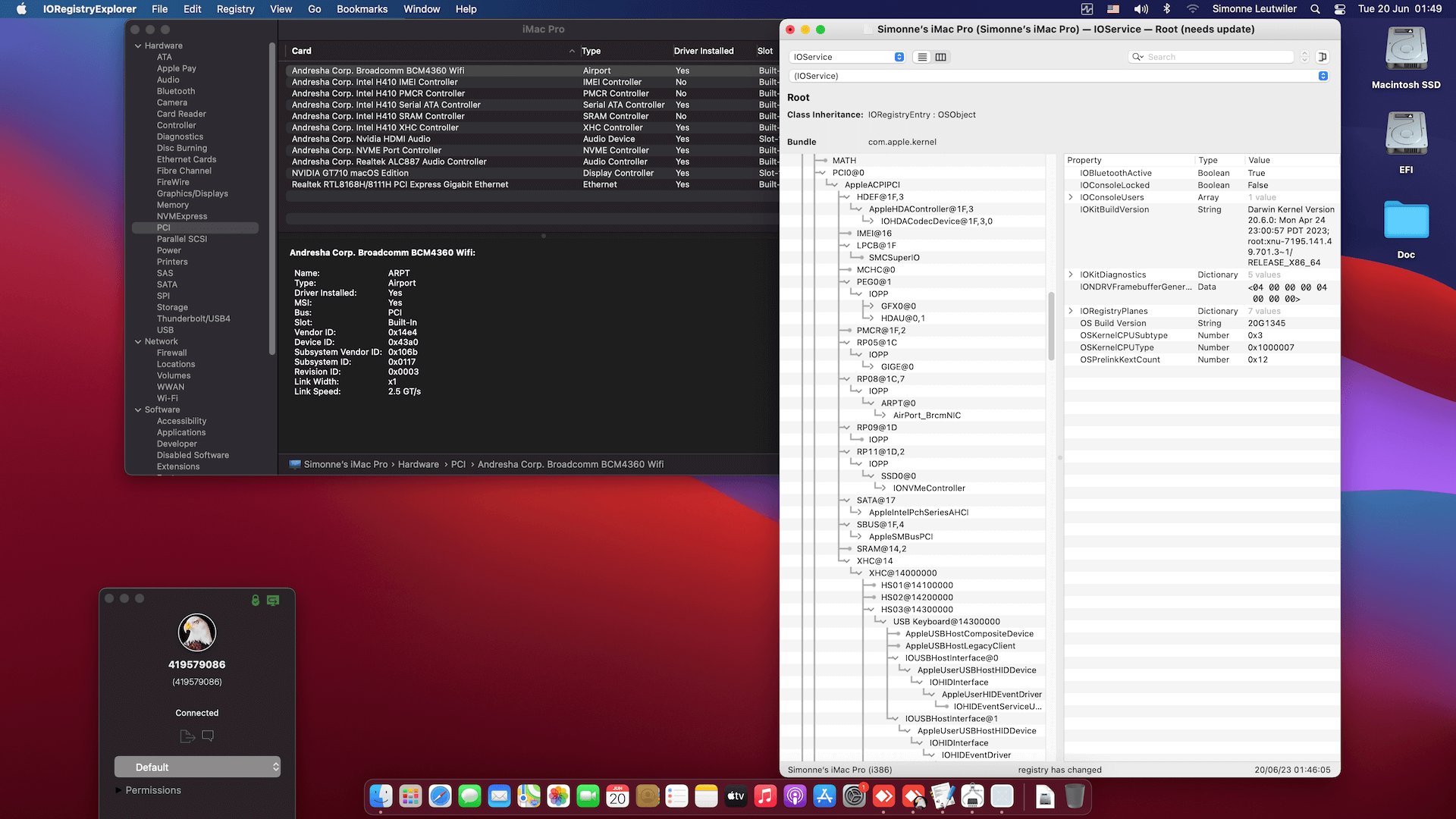Screen dimensions: 1456x819
Task: Open the File menu
Action: (159, 9)
